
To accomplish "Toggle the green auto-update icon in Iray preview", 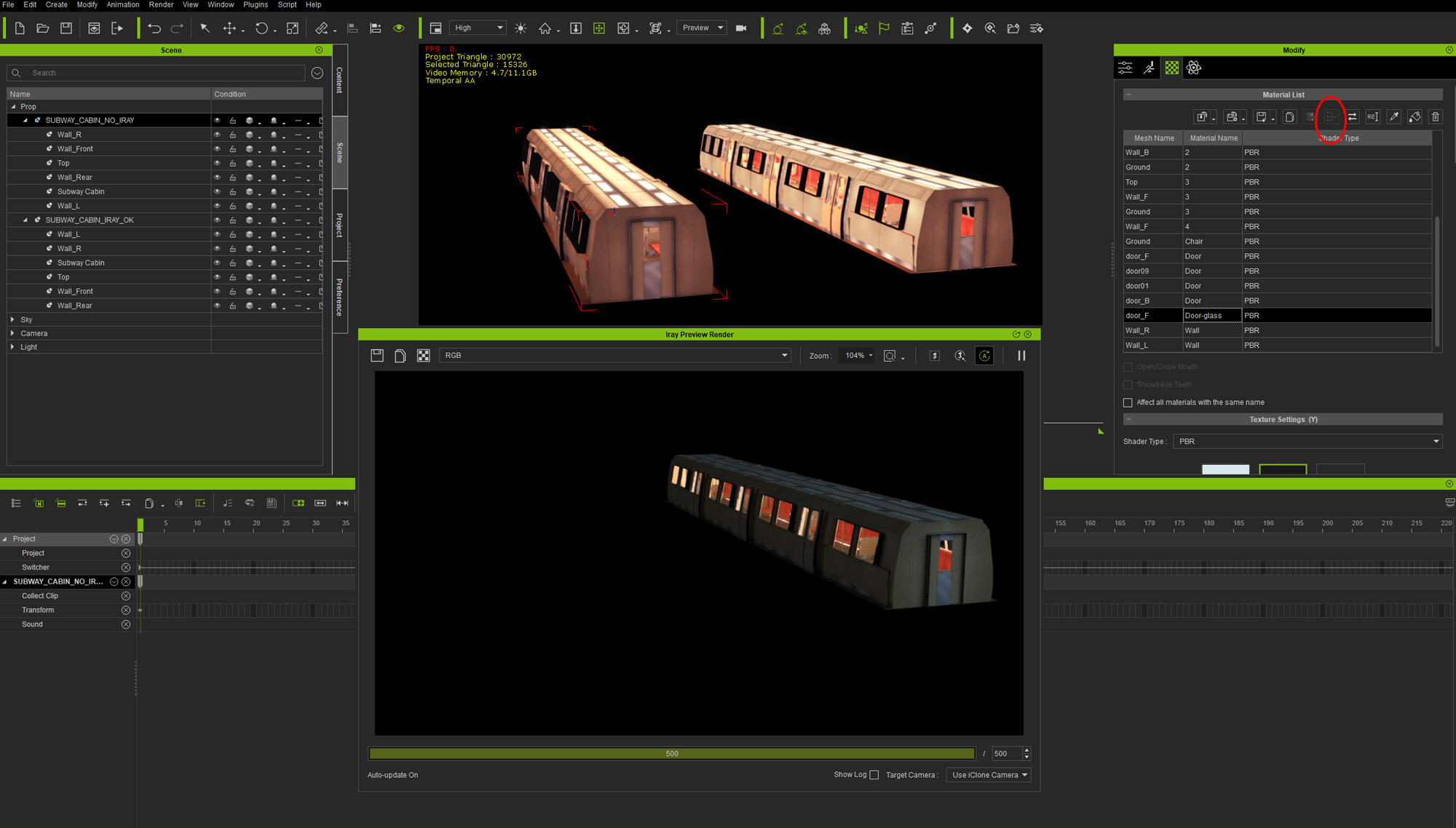I will click(984, 355).
